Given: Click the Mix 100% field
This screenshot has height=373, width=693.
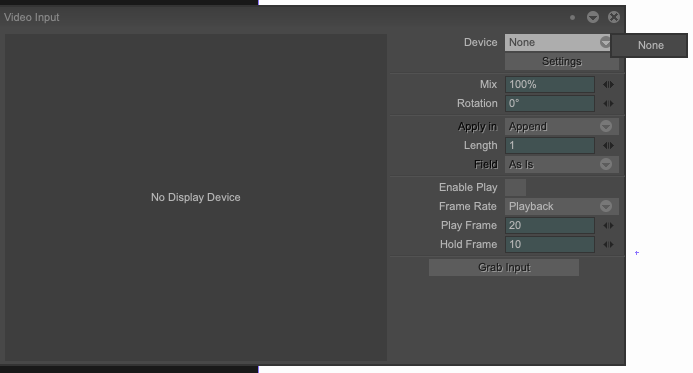Looking at the screenshot, I should 550,84.
